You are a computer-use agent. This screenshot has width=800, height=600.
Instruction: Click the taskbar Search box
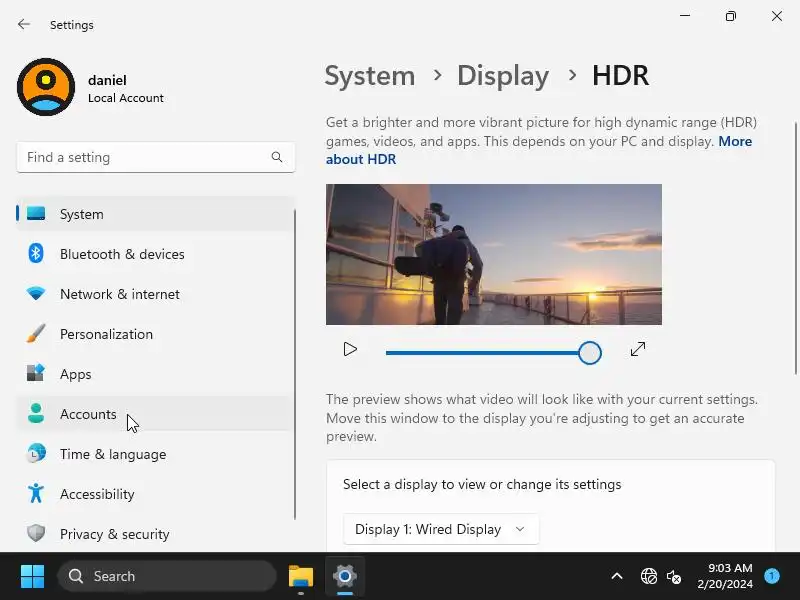[x=167, y=576]
